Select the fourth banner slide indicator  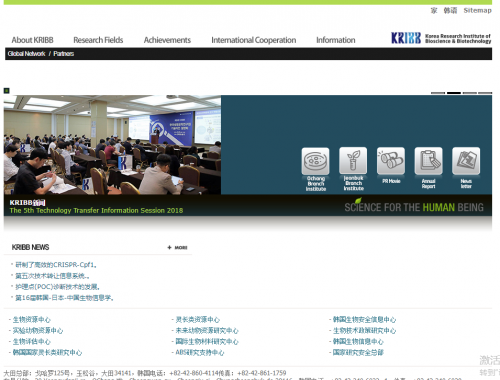(x=485, y=93)
